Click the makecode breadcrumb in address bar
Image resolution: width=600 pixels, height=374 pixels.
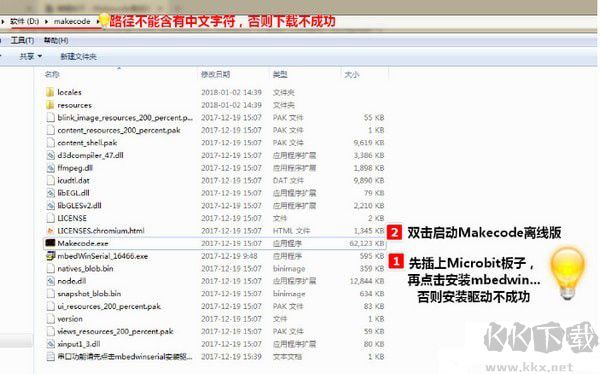pyautogui.click(x=72, y=21)
